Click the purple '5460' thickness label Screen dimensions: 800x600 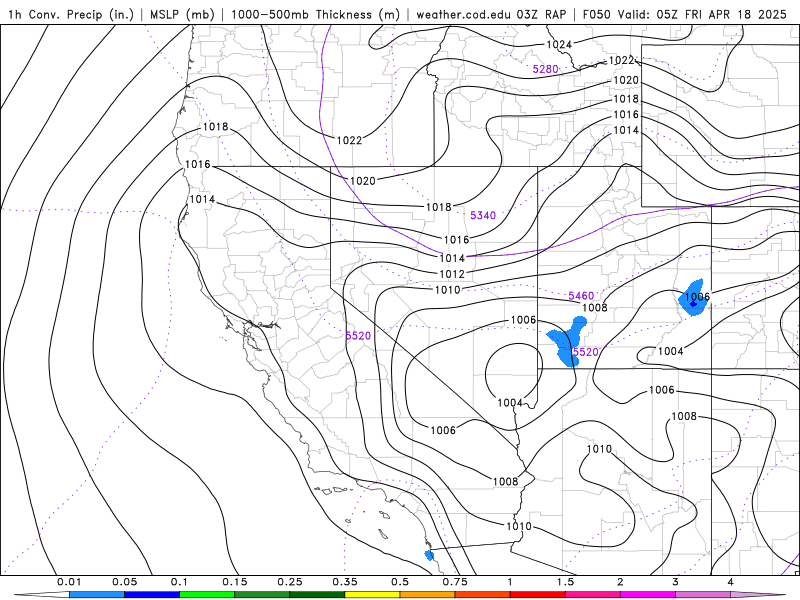point(581,295)
